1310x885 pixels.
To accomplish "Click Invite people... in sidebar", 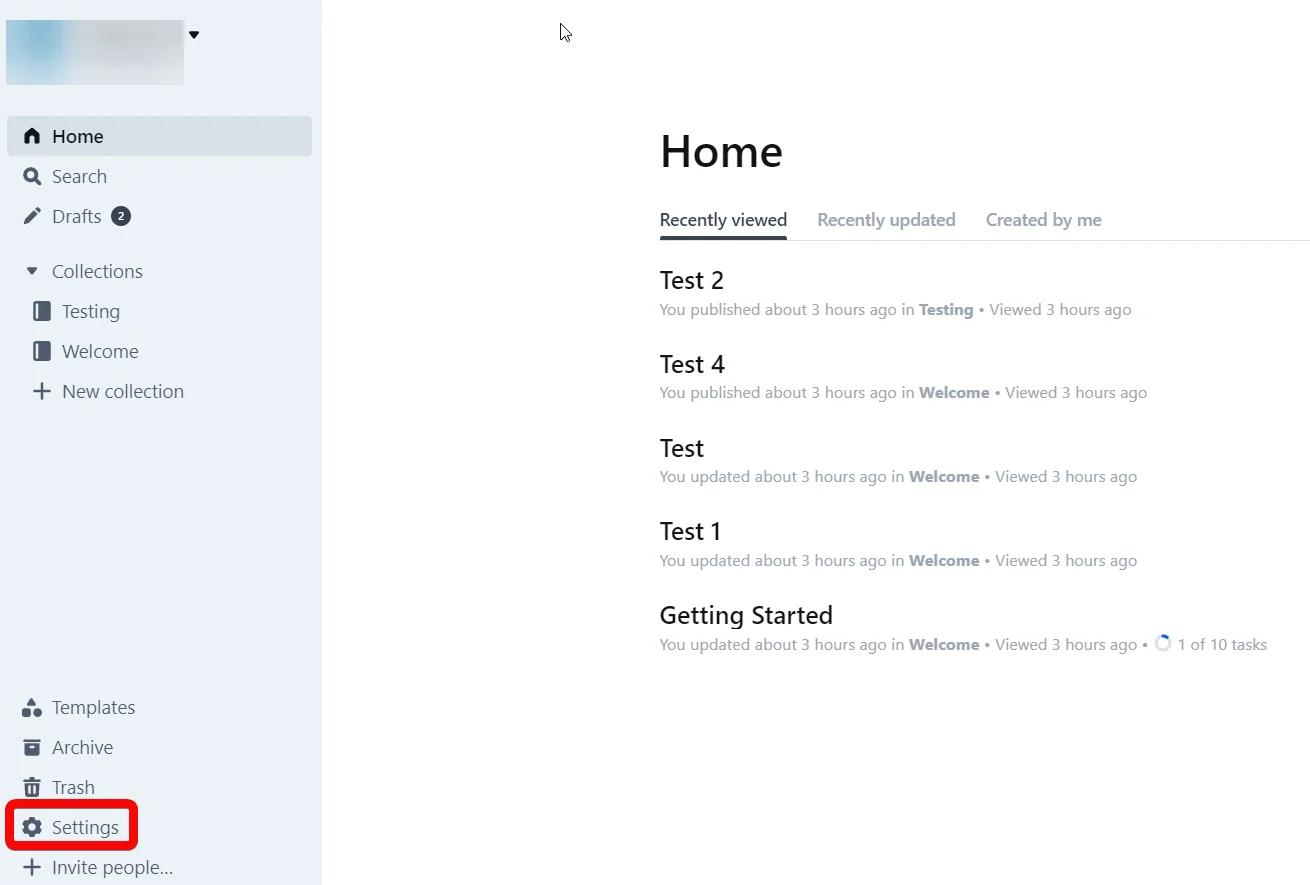I will point(112,867).
